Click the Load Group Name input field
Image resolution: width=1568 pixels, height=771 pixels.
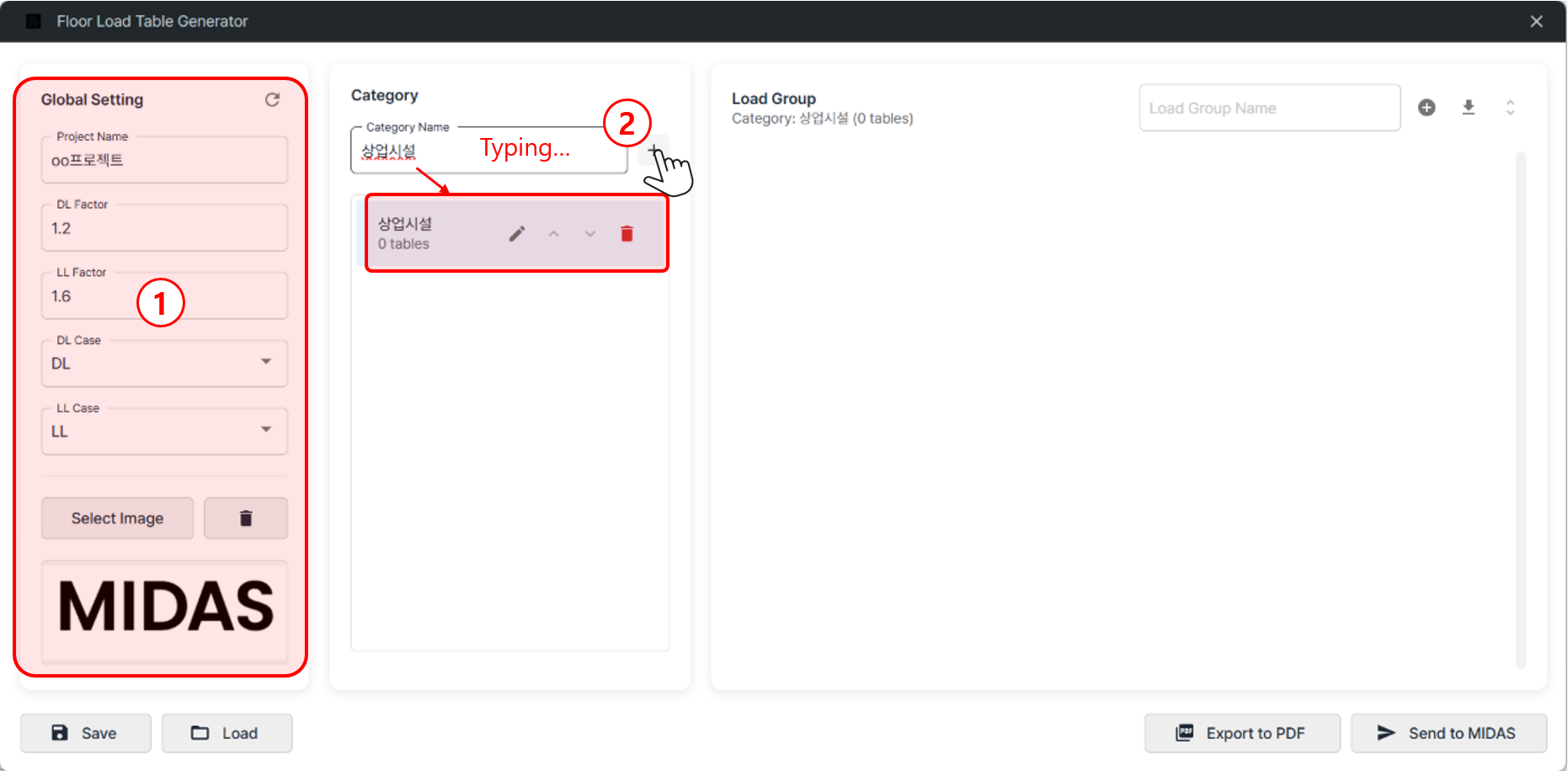coord(1269,109)
